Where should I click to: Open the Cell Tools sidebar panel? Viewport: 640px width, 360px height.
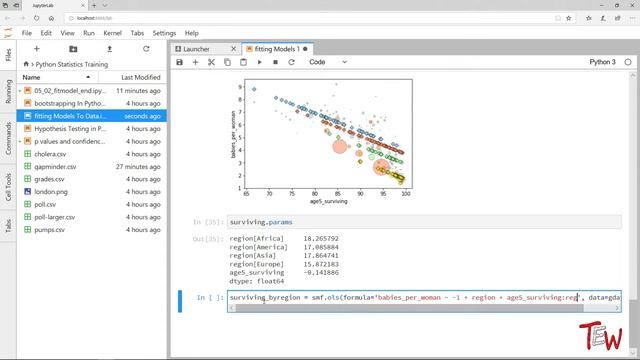coord(8,187)
